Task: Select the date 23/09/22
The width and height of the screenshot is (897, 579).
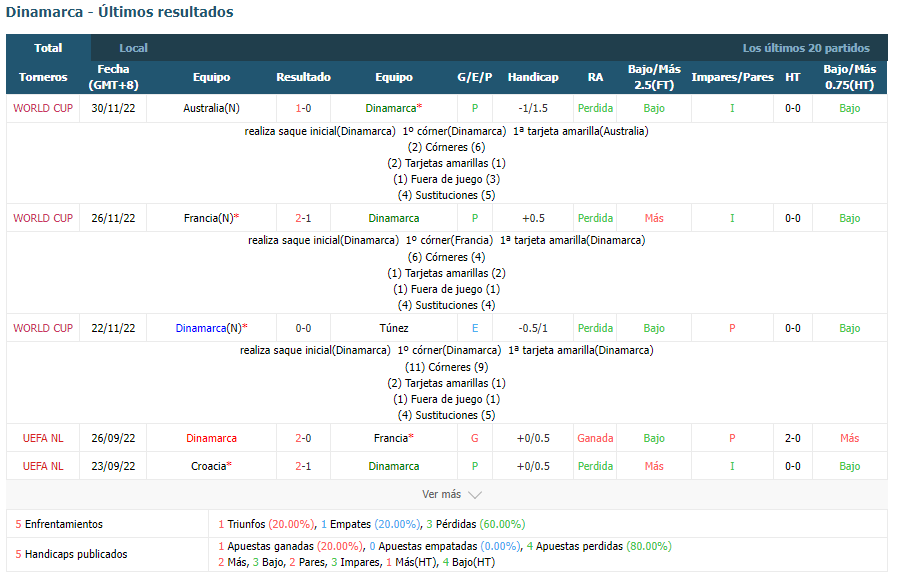Action: 113,466
